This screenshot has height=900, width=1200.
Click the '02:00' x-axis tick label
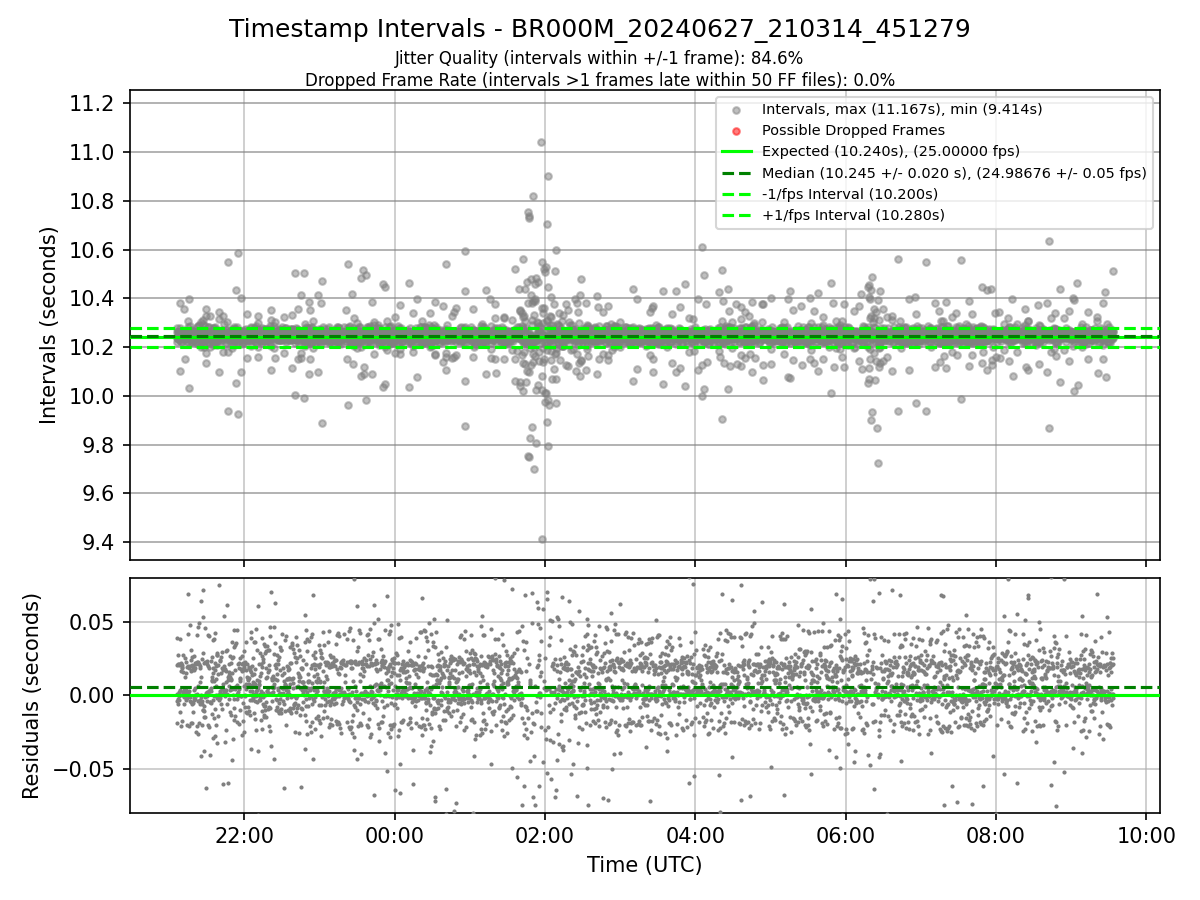point(545,834)
